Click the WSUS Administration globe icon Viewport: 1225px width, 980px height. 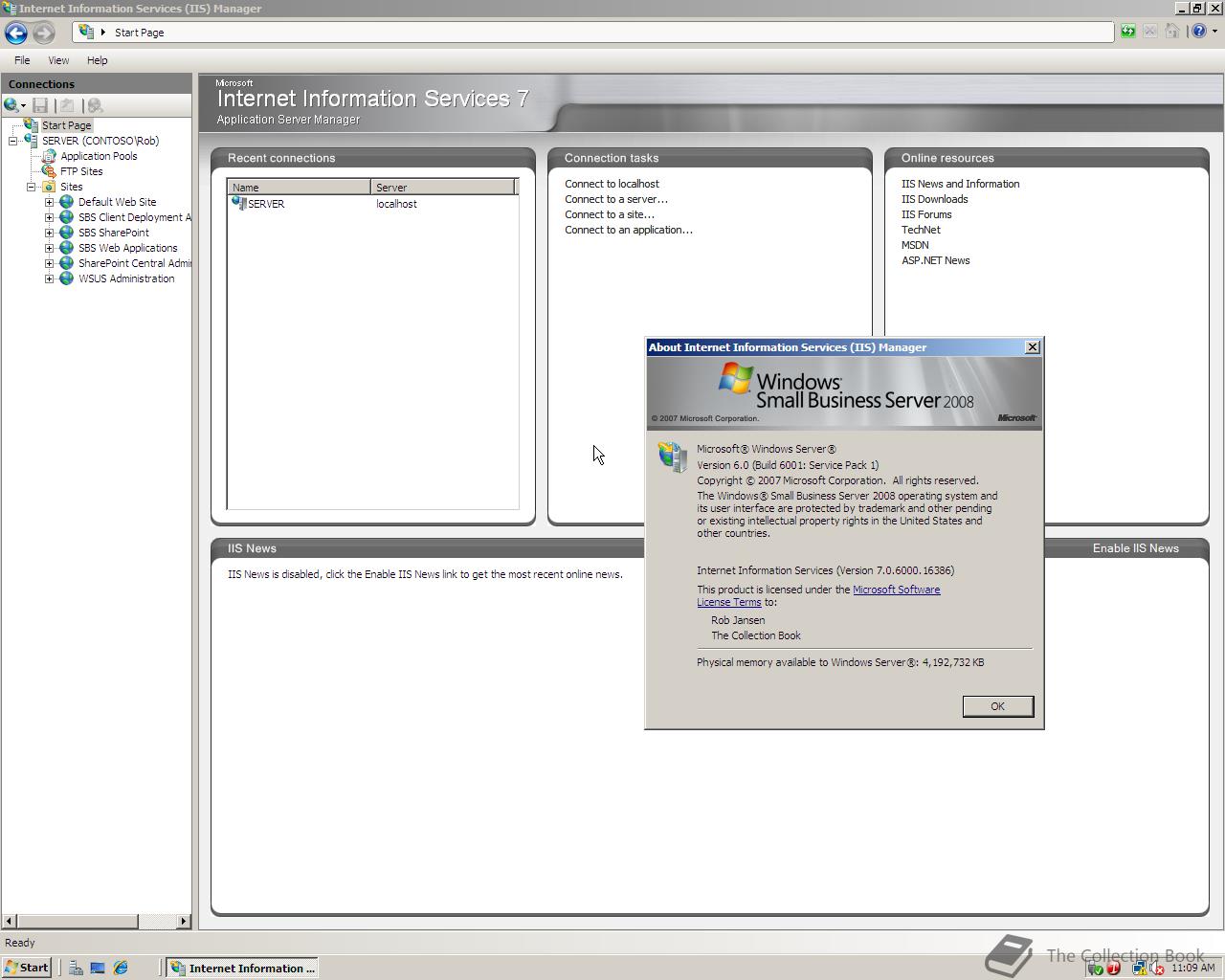pyautogui.click(x=66, y=278)
